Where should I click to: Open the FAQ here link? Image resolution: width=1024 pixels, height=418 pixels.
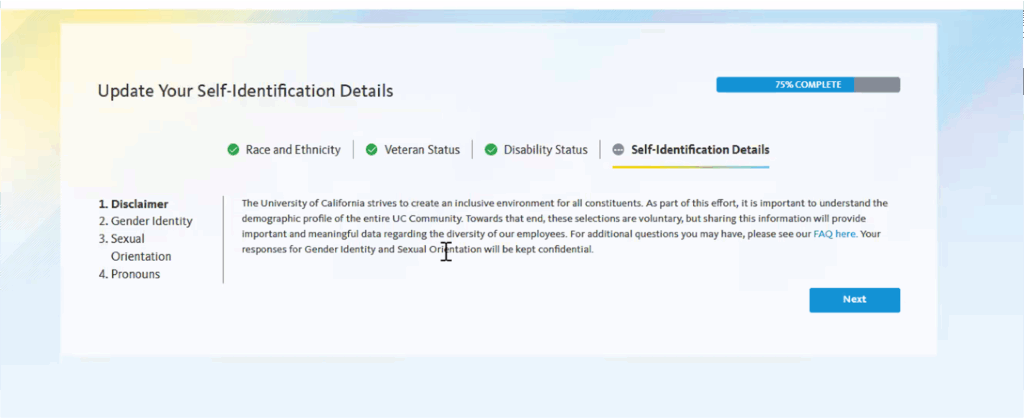pyautogui.click(x=834, y=234)
